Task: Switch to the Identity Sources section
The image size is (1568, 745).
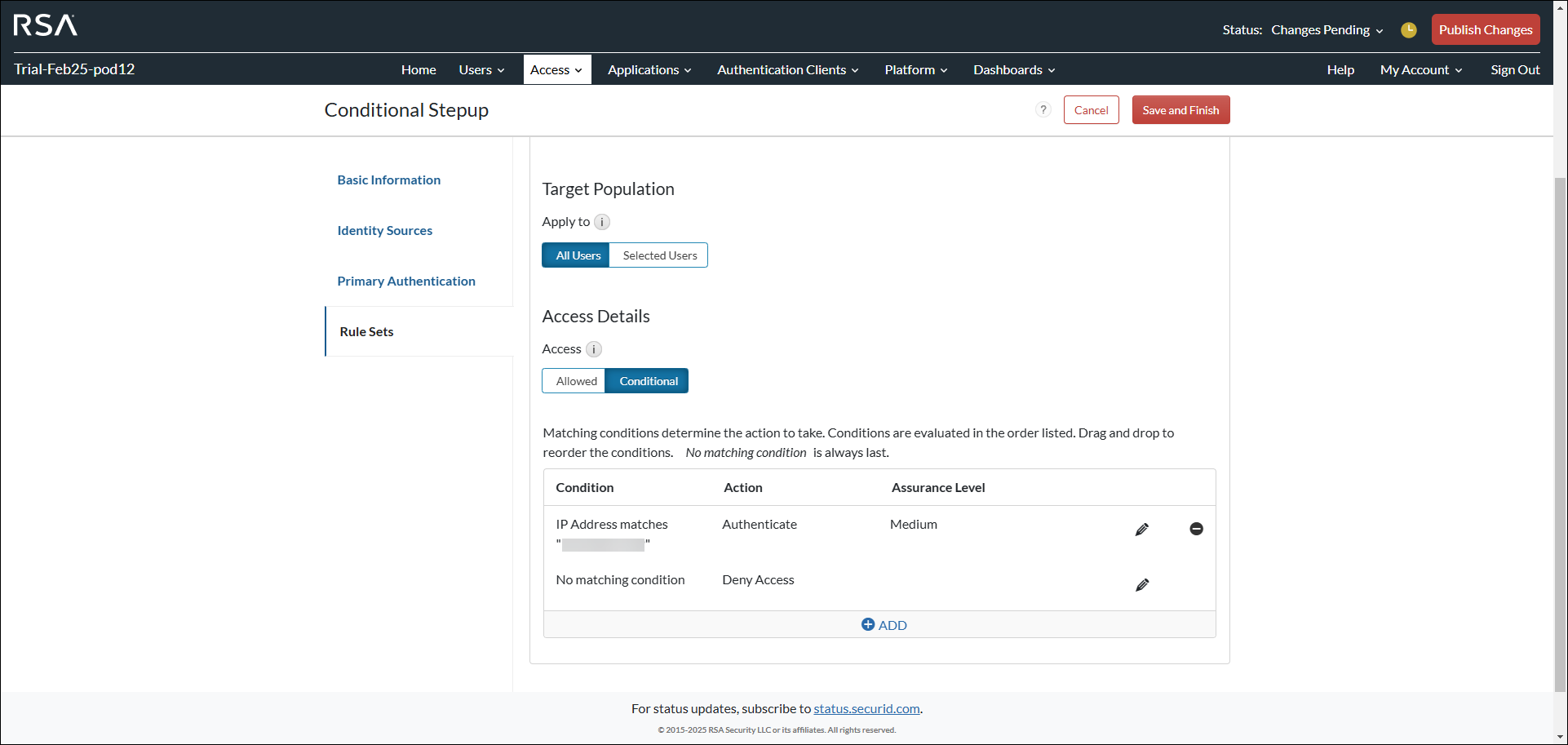Action: coord(384,230)
